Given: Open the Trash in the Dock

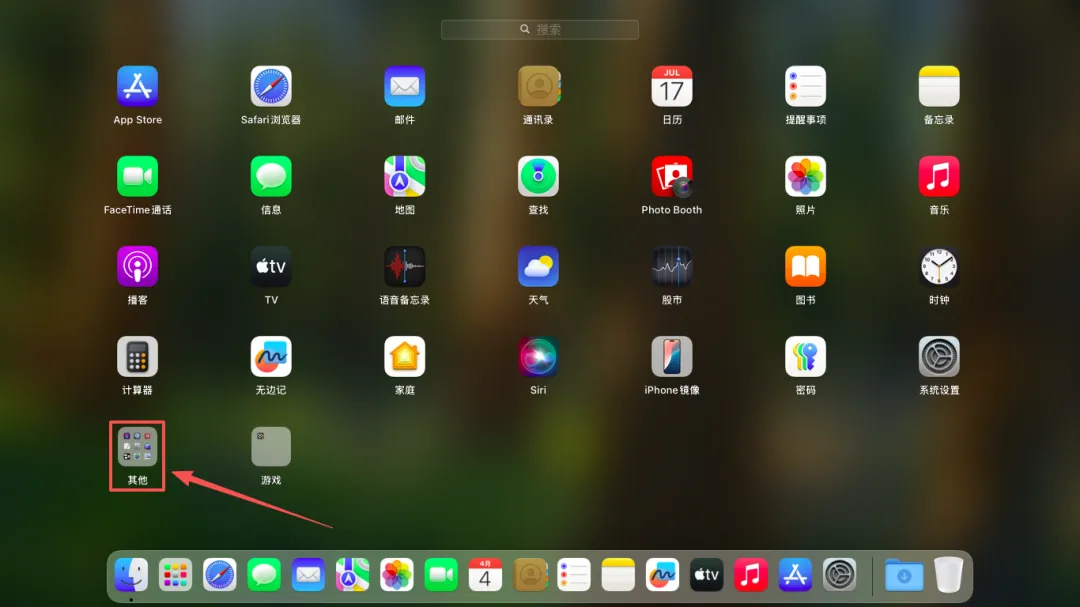Looking at the screenshot, I should [x=948, y=575].
